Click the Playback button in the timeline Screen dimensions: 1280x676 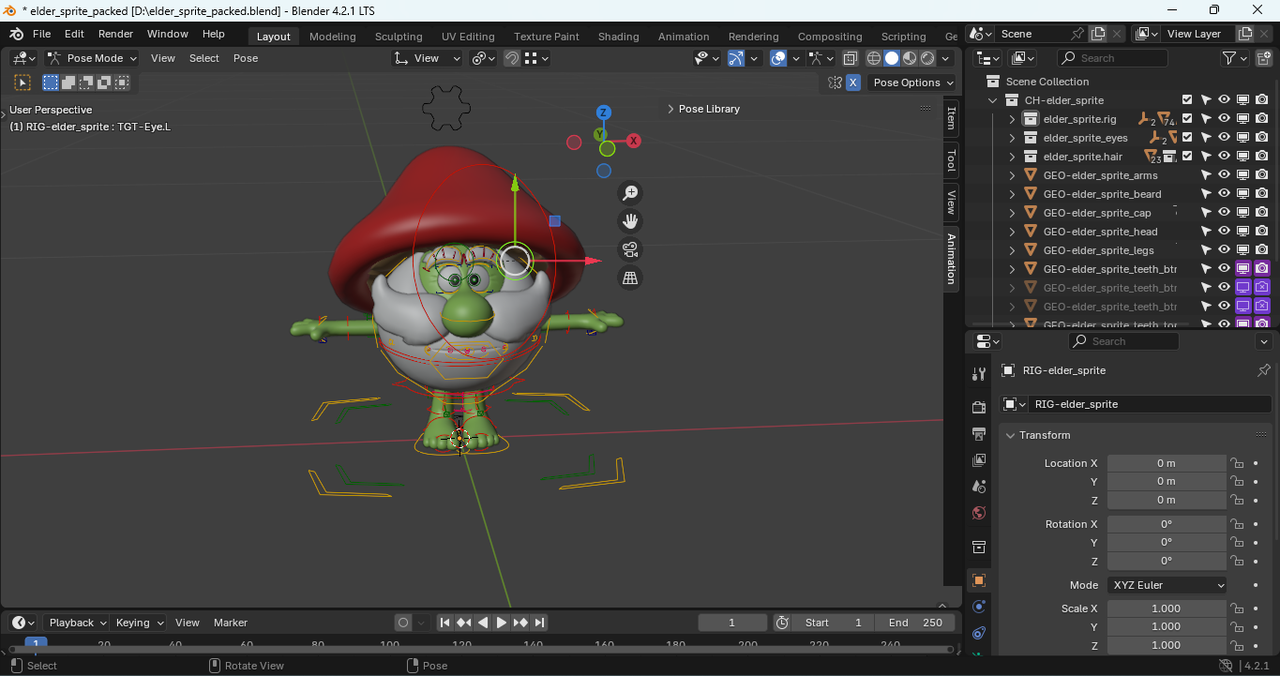[x=78, y=622]
